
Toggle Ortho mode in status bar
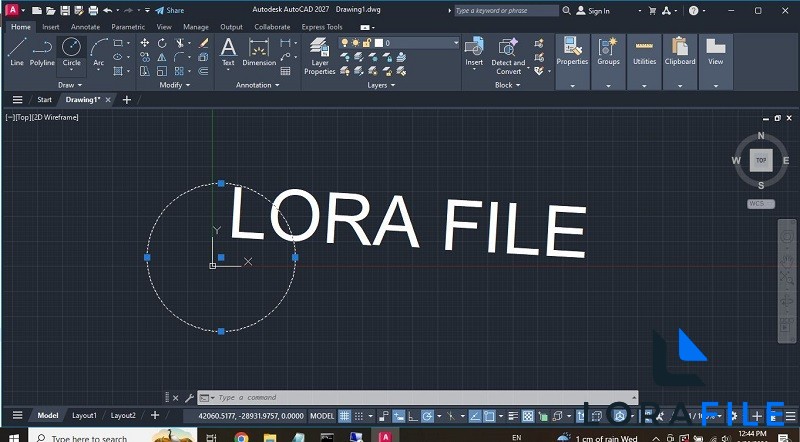(x=413, y=416)
